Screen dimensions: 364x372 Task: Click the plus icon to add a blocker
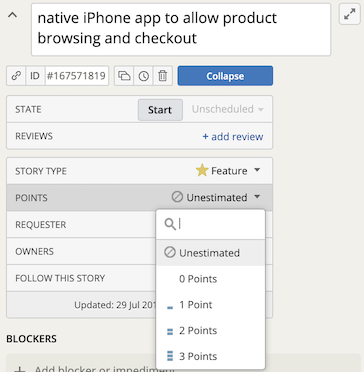(20, 369)
